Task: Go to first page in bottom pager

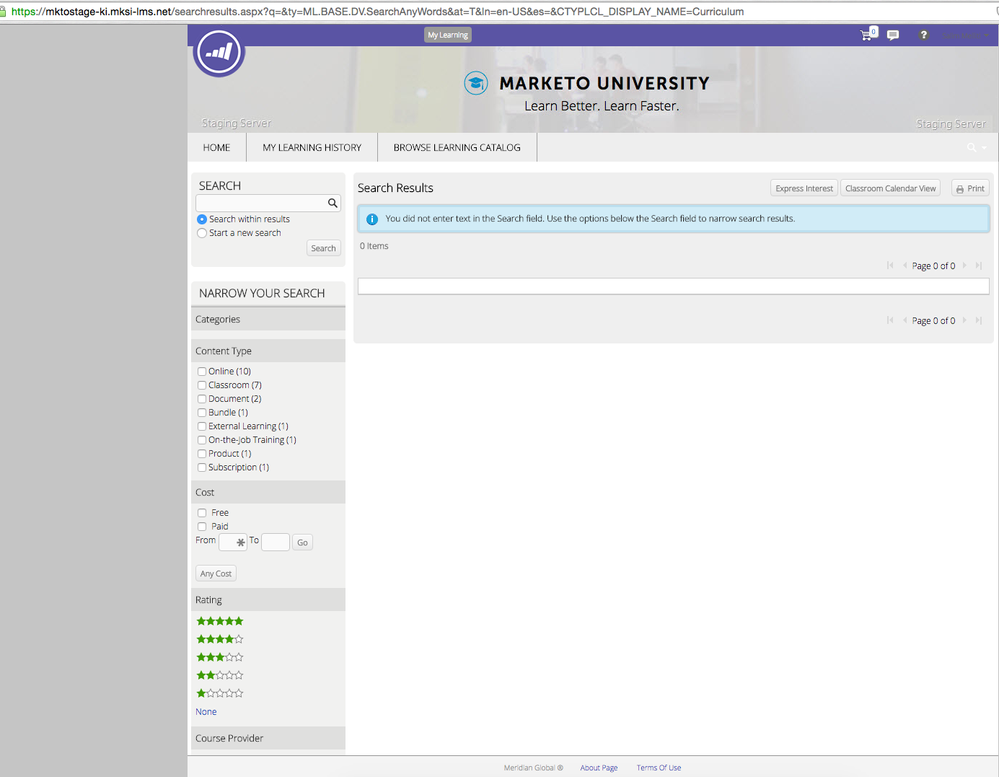Action: coord(890,320)
